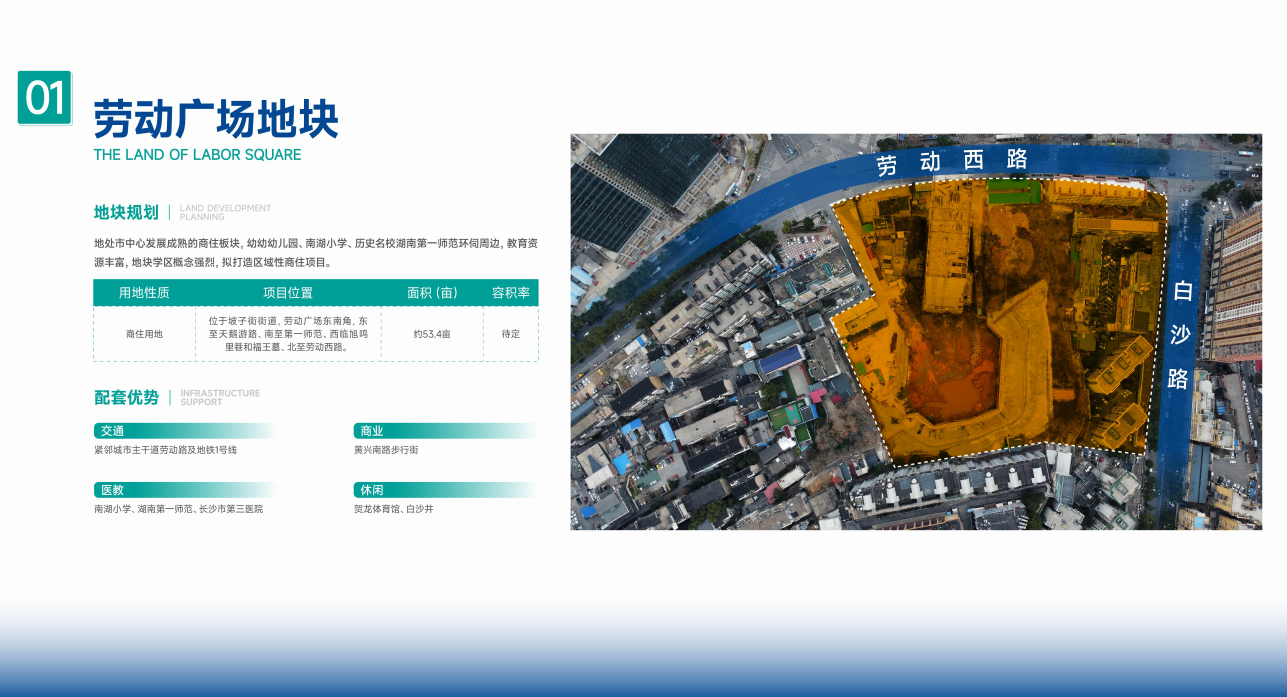Select the 面积 (亩) column header

click(x=432, y=293)
